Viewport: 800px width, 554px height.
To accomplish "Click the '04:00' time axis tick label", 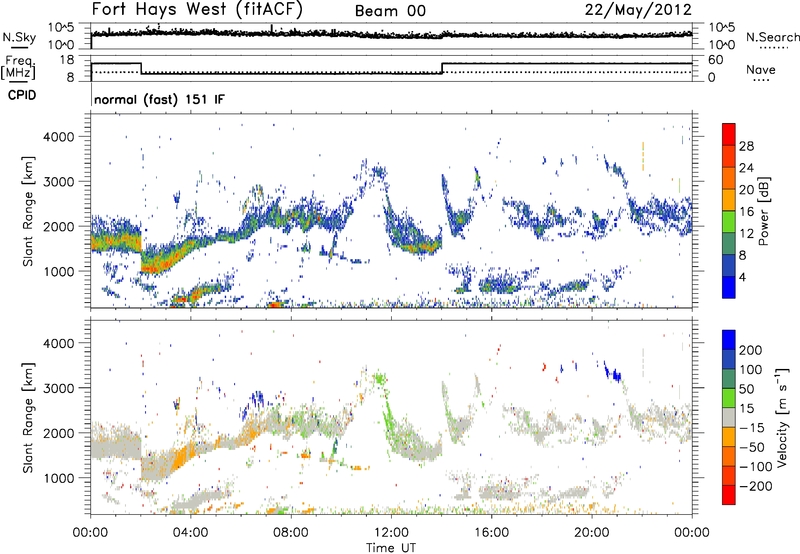I will pos(190,533).
